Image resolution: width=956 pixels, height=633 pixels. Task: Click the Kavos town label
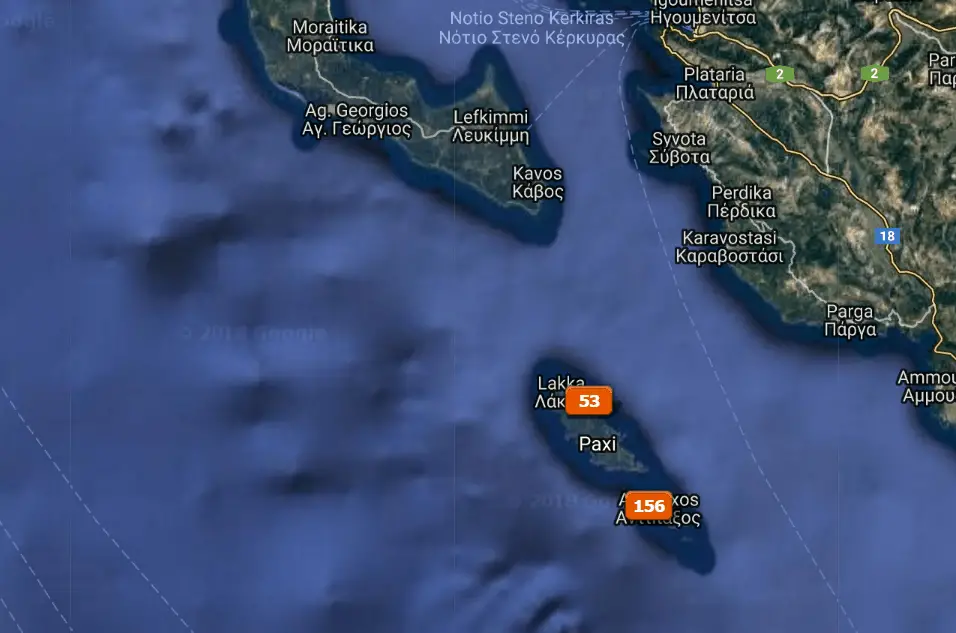(538, 182)
